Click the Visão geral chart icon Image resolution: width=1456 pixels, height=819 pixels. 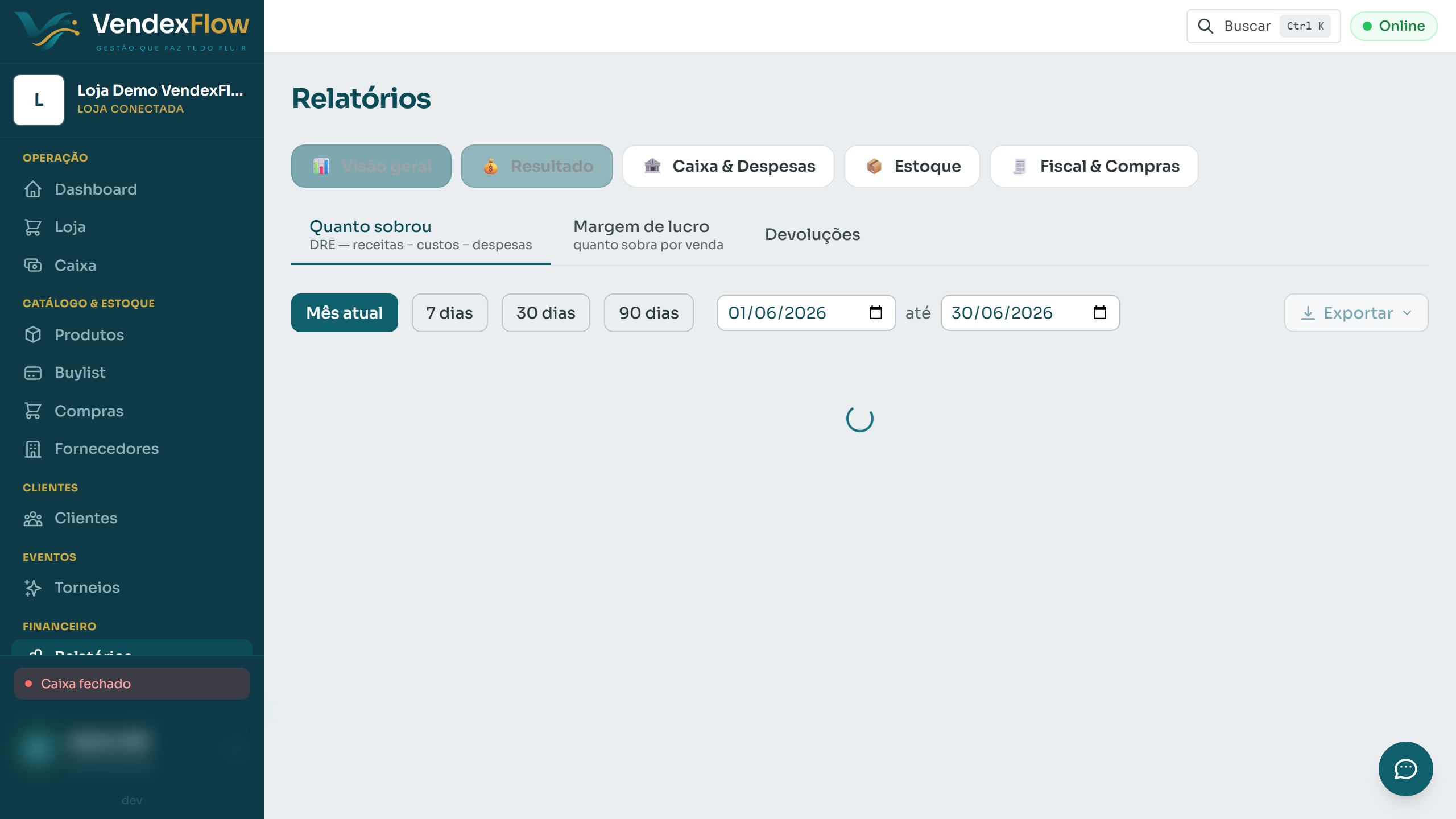[x=321, y=166]
